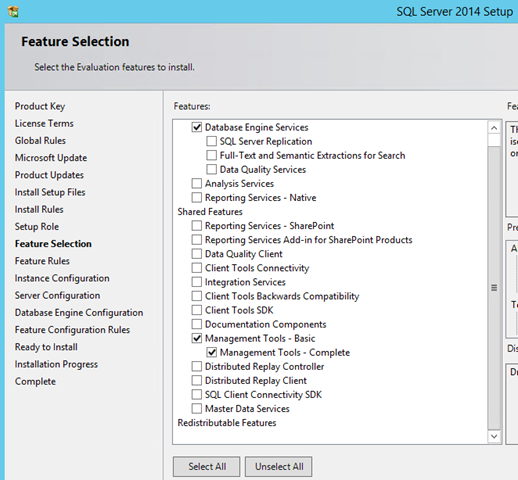
Task: Check Reporting Services - Native
Action: pyautogui.click(x=197, y=197)
